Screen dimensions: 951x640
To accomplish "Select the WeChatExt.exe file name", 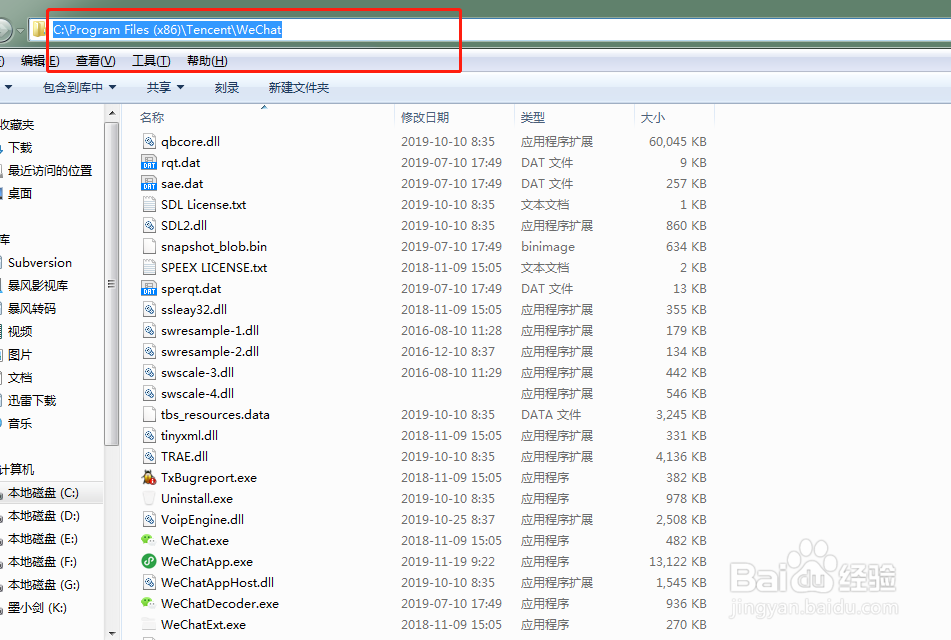I will click(203, 624).
